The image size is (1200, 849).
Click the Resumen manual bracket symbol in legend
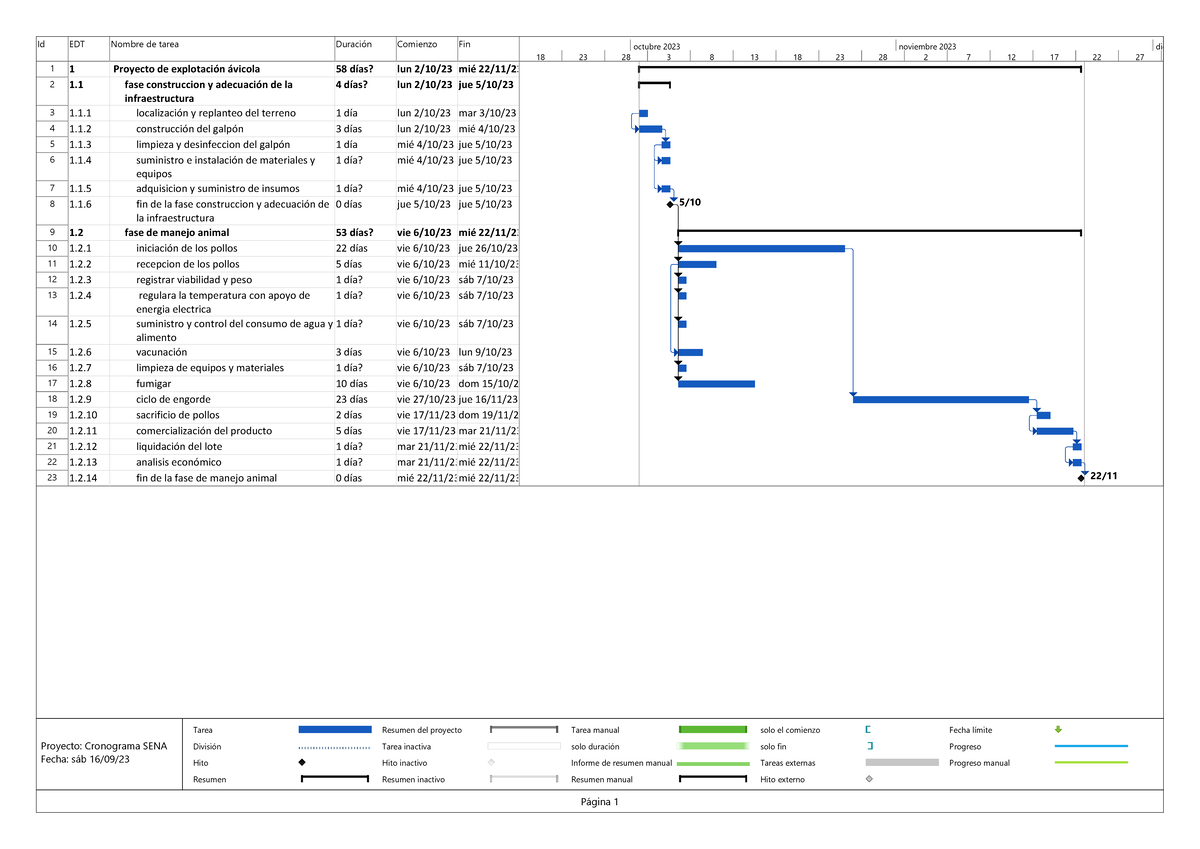[x=713, y=779]
